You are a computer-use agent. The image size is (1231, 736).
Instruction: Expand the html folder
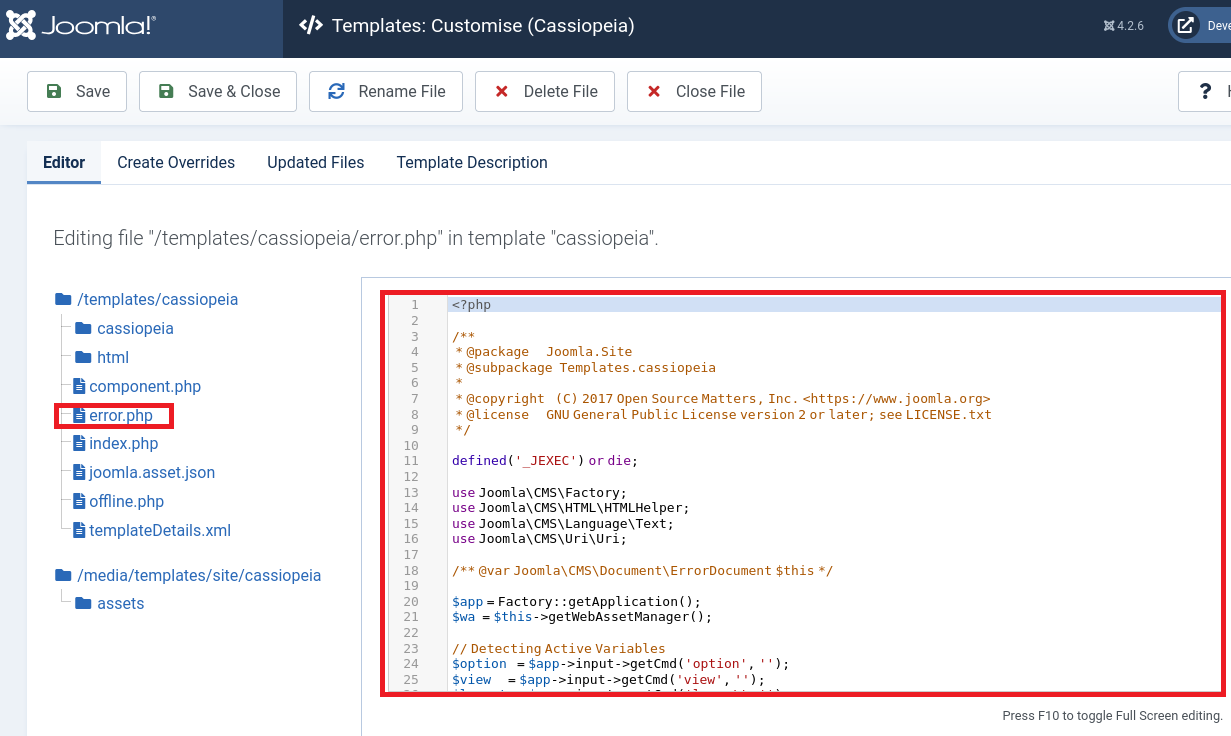112,357
